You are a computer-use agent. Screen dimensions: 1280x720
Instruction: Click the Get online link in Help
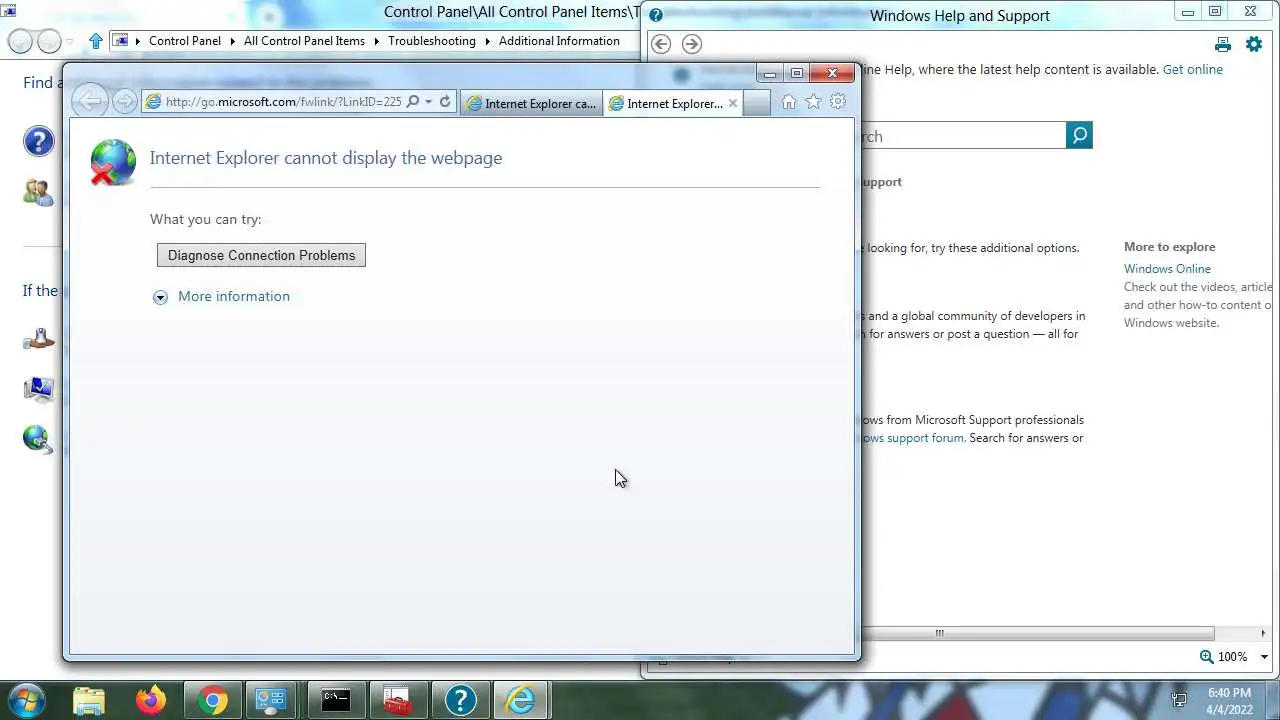(1193, 69)
